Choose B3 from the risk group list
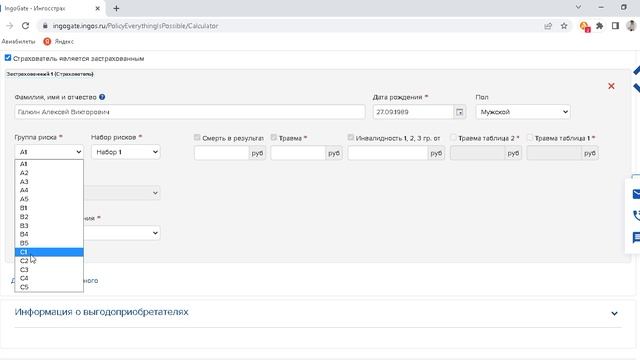Screen dimensions: 640x360 coord(49,226)
